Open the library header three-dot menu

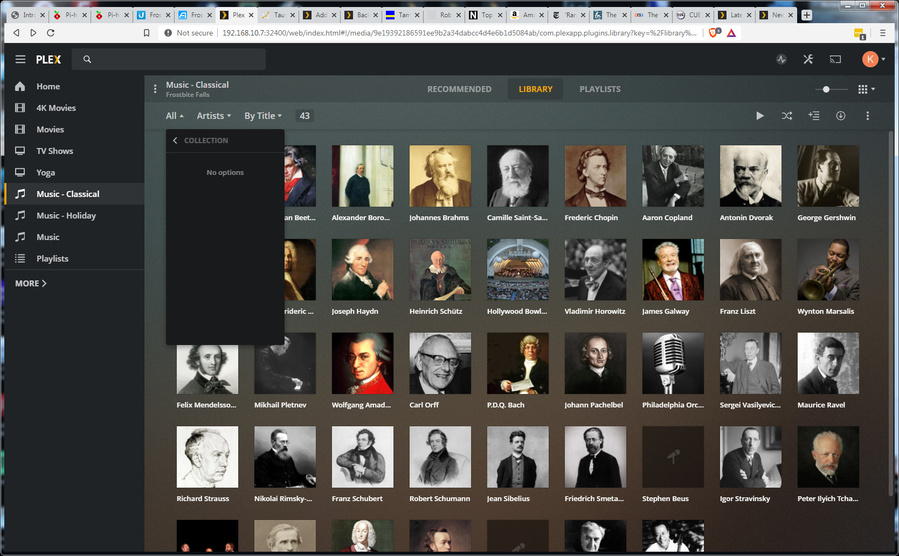click(x=155, y=89)
